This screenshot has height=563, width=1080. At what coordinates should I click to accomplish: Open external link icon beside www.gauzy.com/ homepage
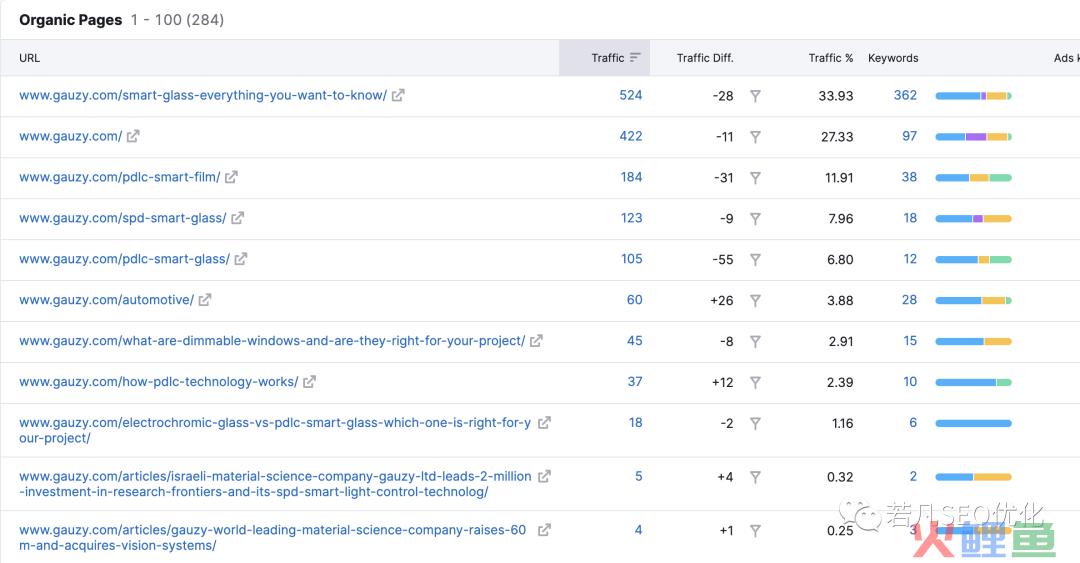point(133,136)
